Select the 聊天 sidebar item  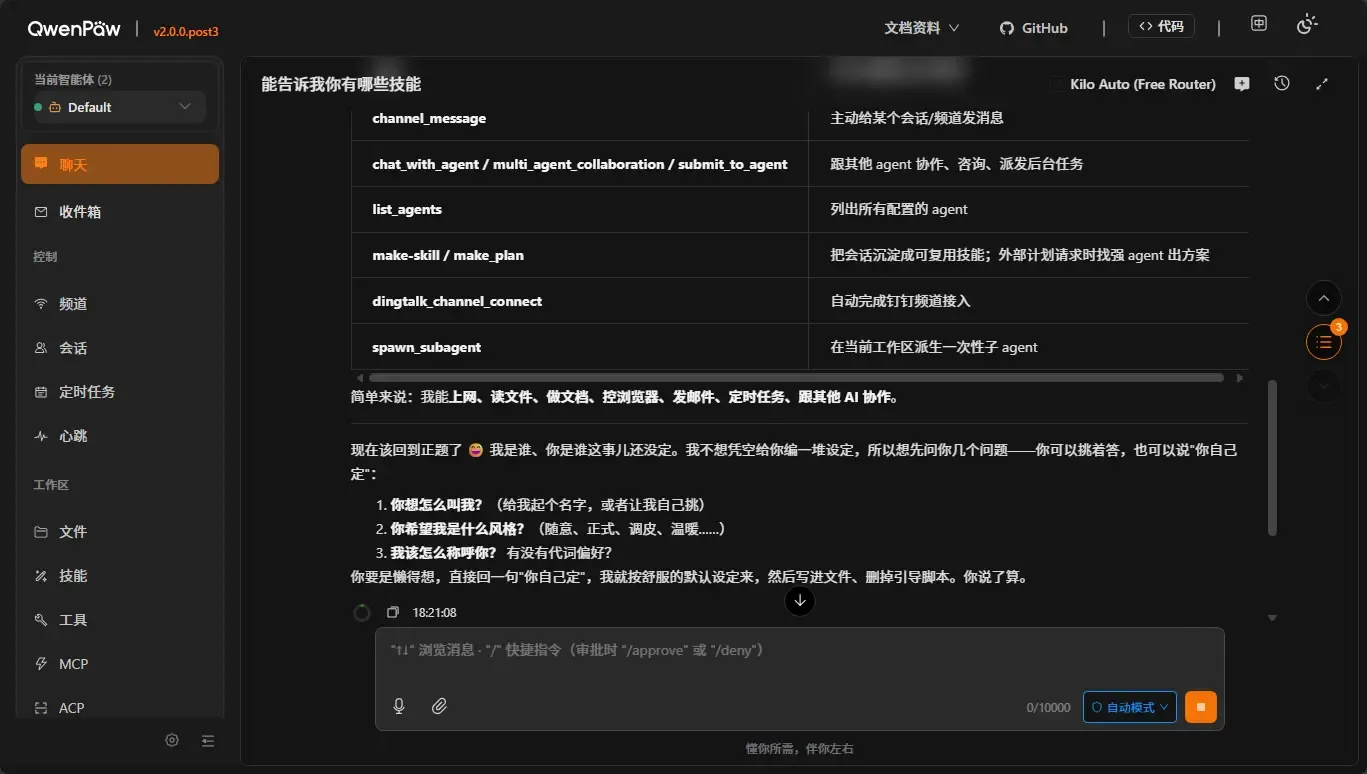coord(120,164)
